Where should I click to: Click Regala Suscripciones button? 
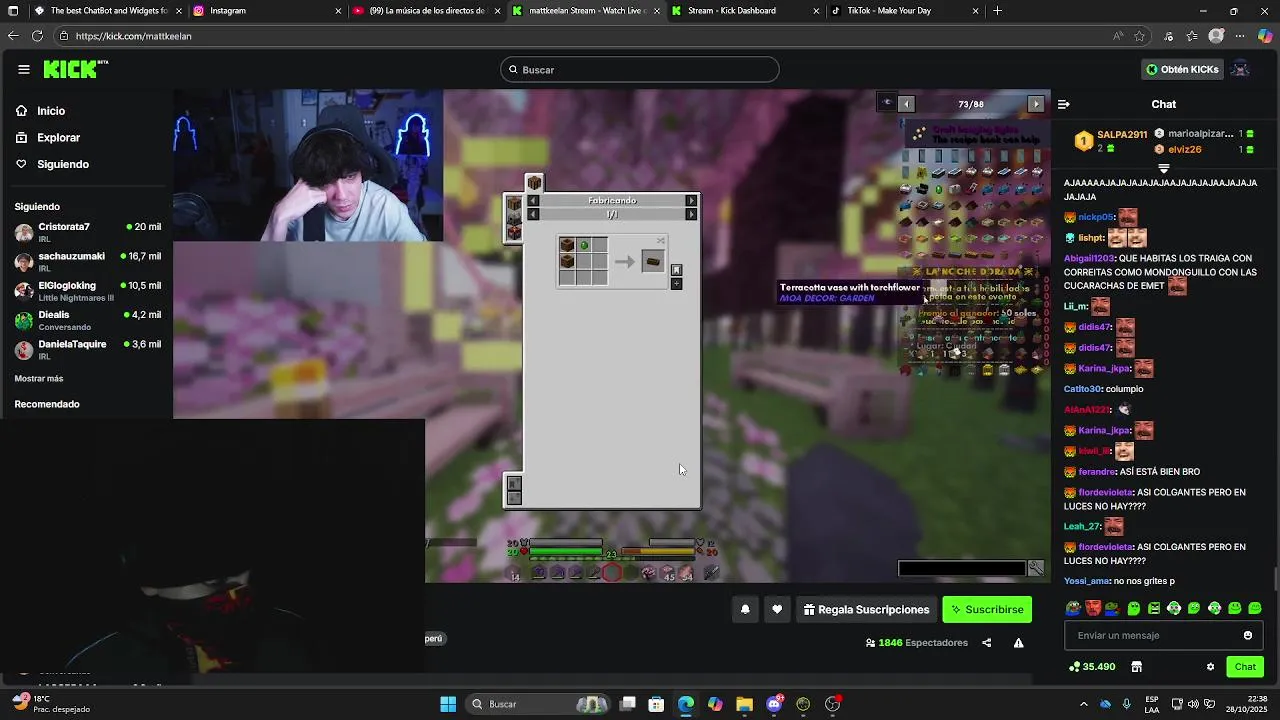coord(866,609)
